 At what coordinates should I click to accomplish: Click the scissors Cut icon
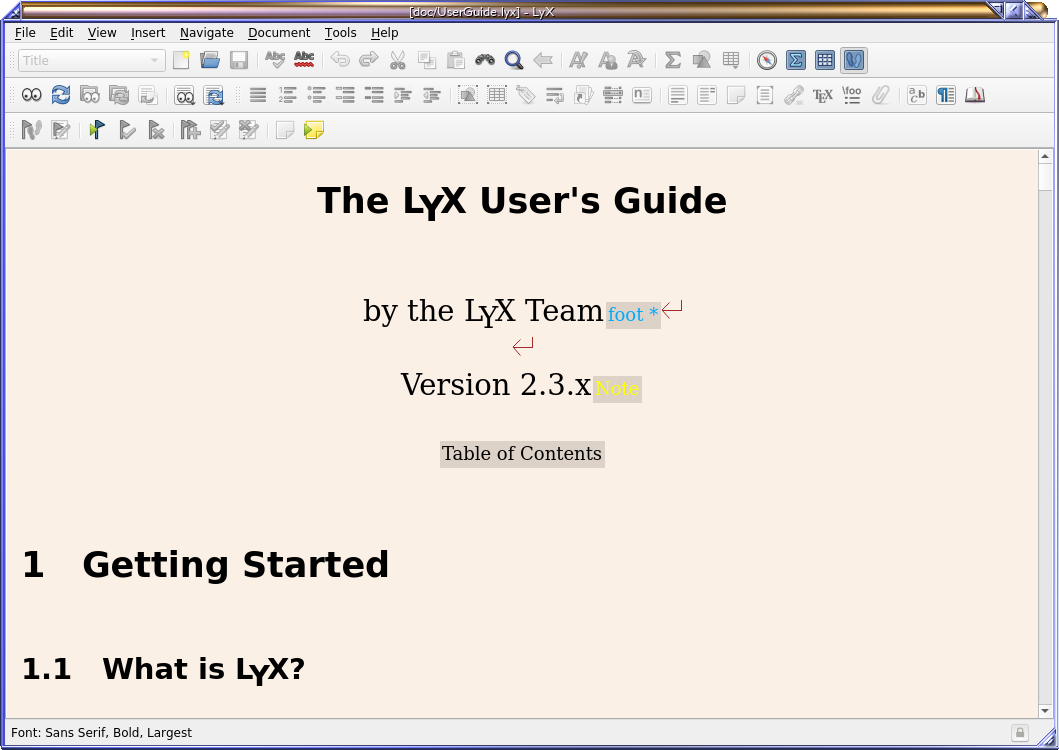tap(398, 60)
